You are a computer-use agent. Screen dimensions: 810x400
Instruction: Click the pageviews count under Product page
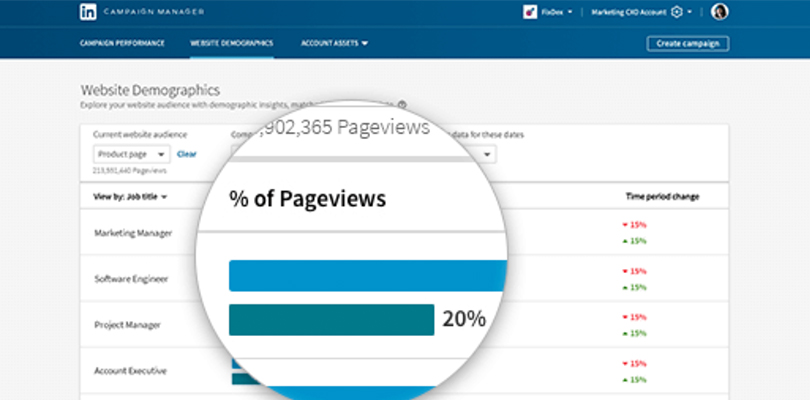[130, 171]
